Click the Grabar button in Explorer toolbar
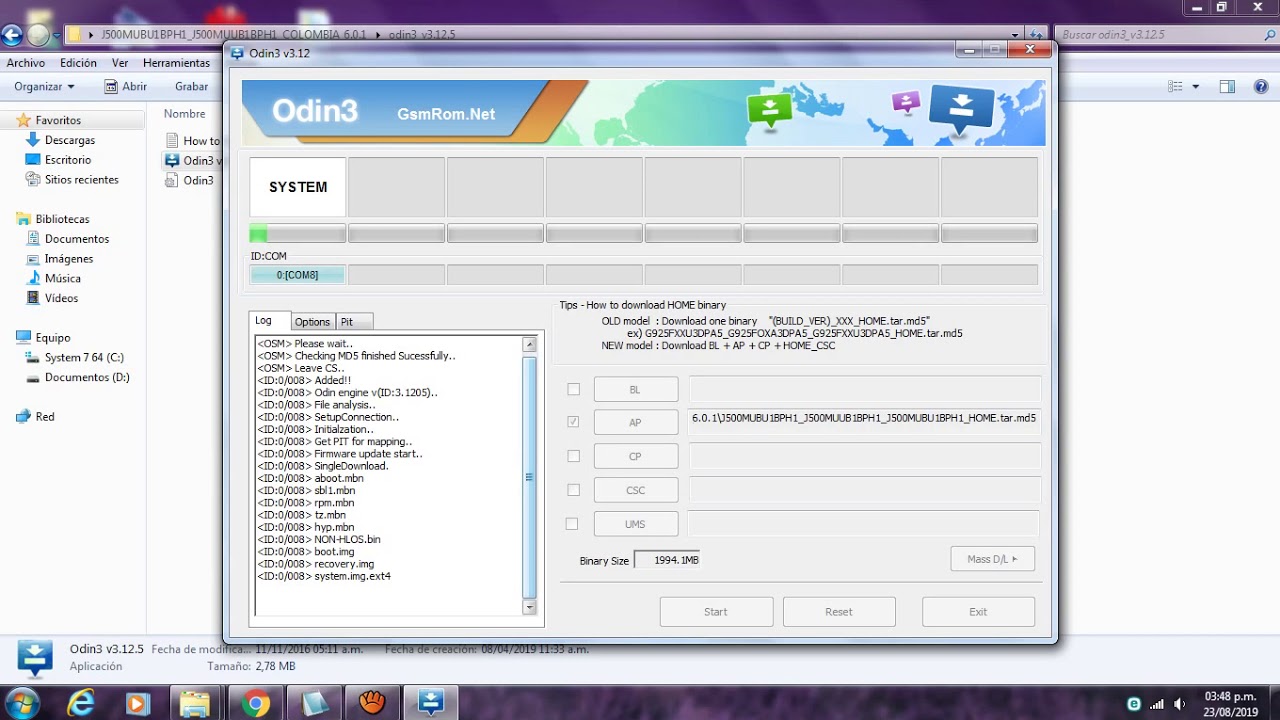Image resolution: width=1280 pixels, height=720 pixels. 192,87
